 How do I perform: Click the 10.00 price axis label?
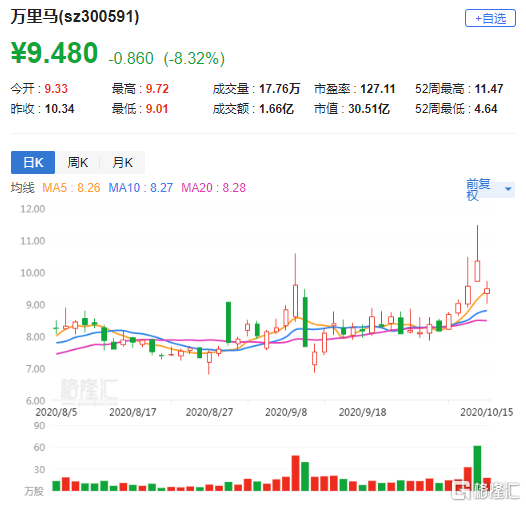tap(33, 273)
